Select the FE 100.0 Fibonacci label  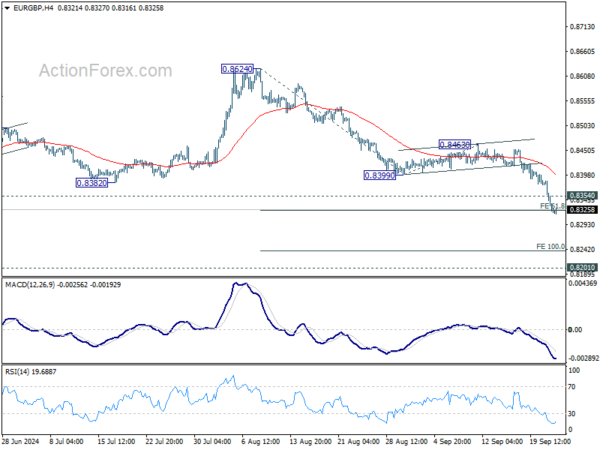coord(550,246)
